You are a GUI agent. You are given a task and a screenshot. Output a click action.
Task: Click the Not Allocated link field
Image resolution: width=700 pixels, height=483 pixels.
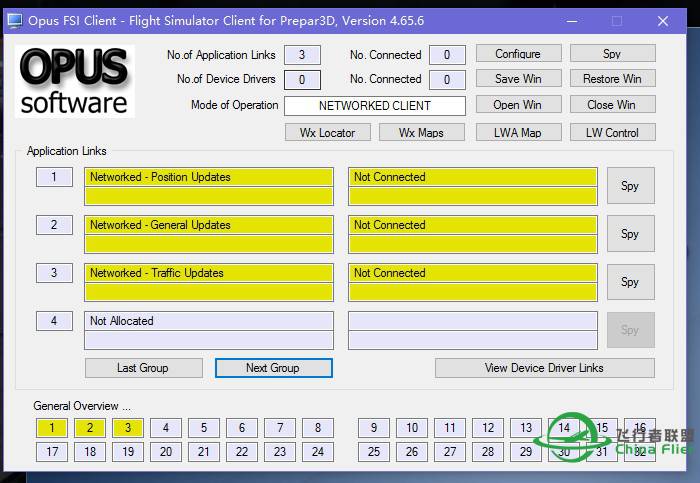tap(209, 321)
